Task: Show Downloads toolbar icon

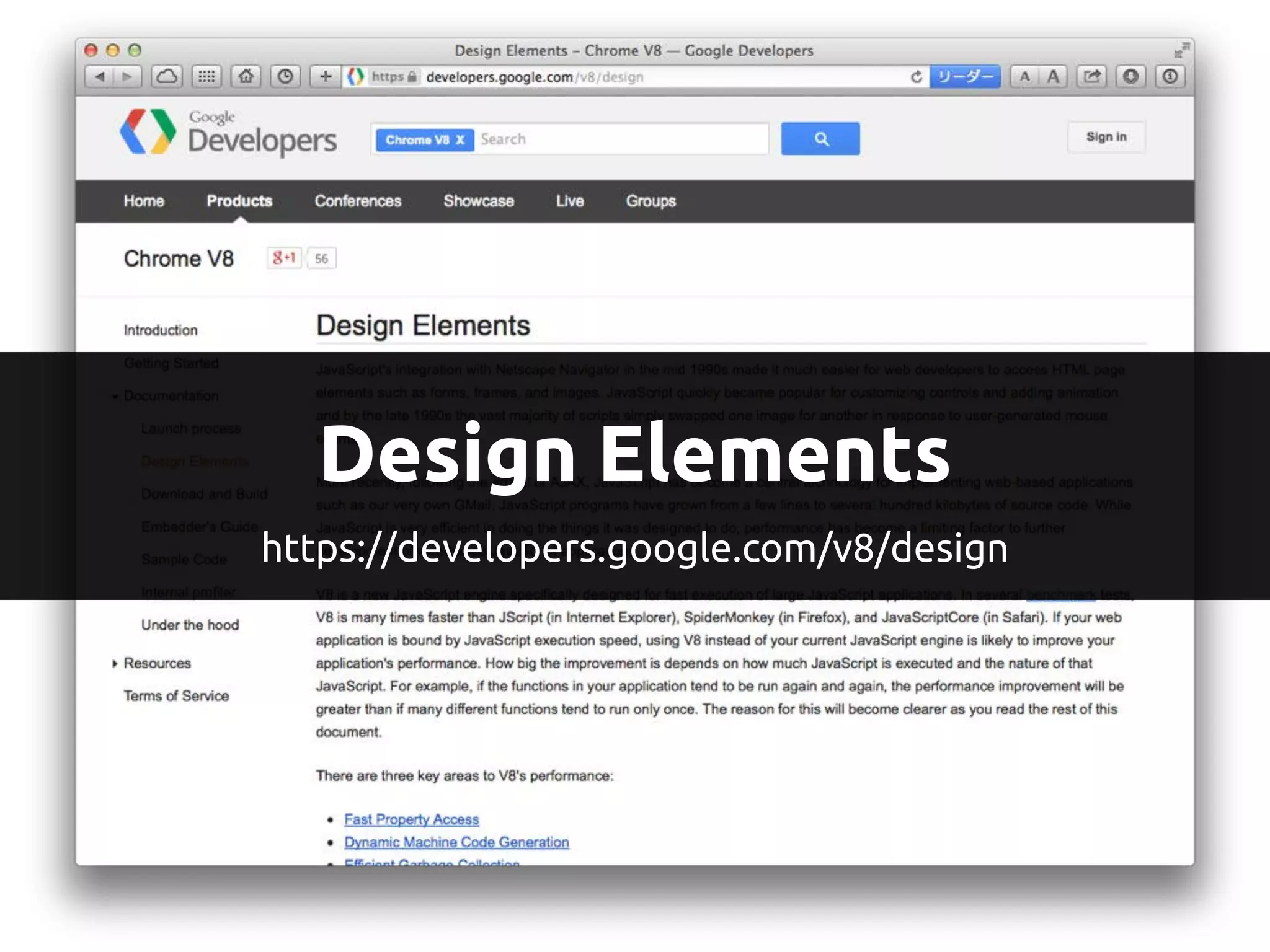Action: (1130, 77)
